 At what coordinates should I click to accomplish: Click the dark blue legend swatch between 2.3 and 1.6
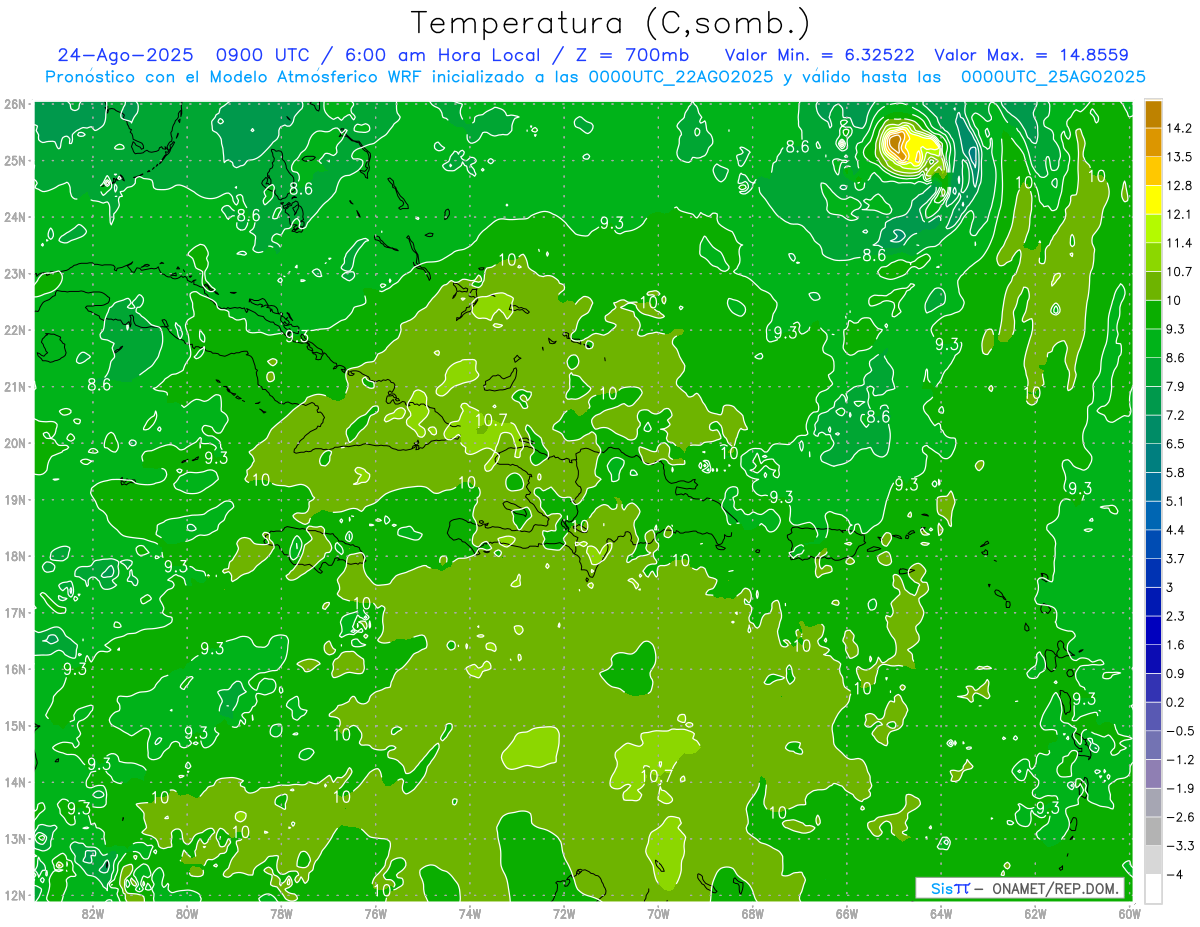(1153, 630)
